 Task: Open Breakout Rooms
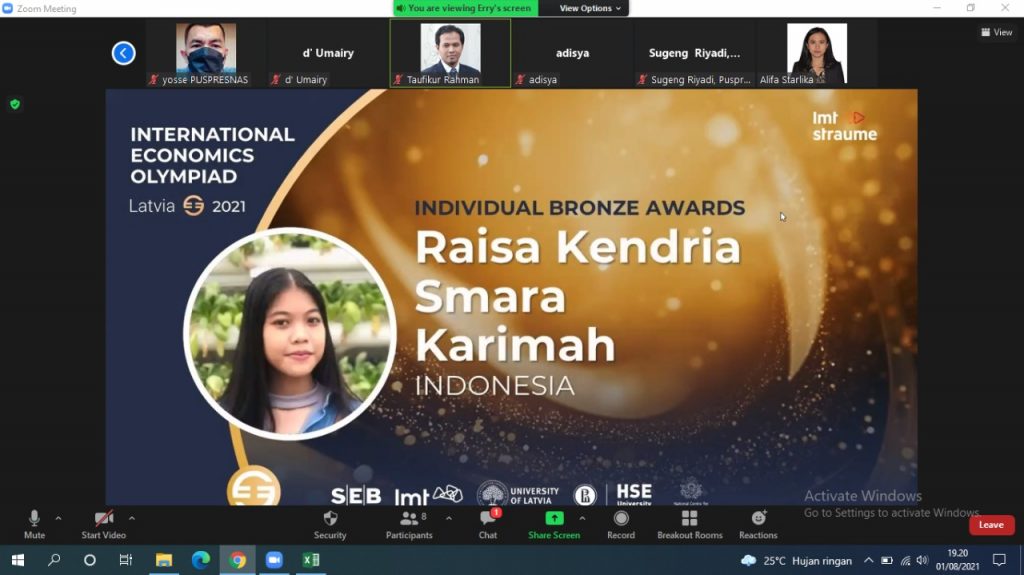(x=689, y=518)
